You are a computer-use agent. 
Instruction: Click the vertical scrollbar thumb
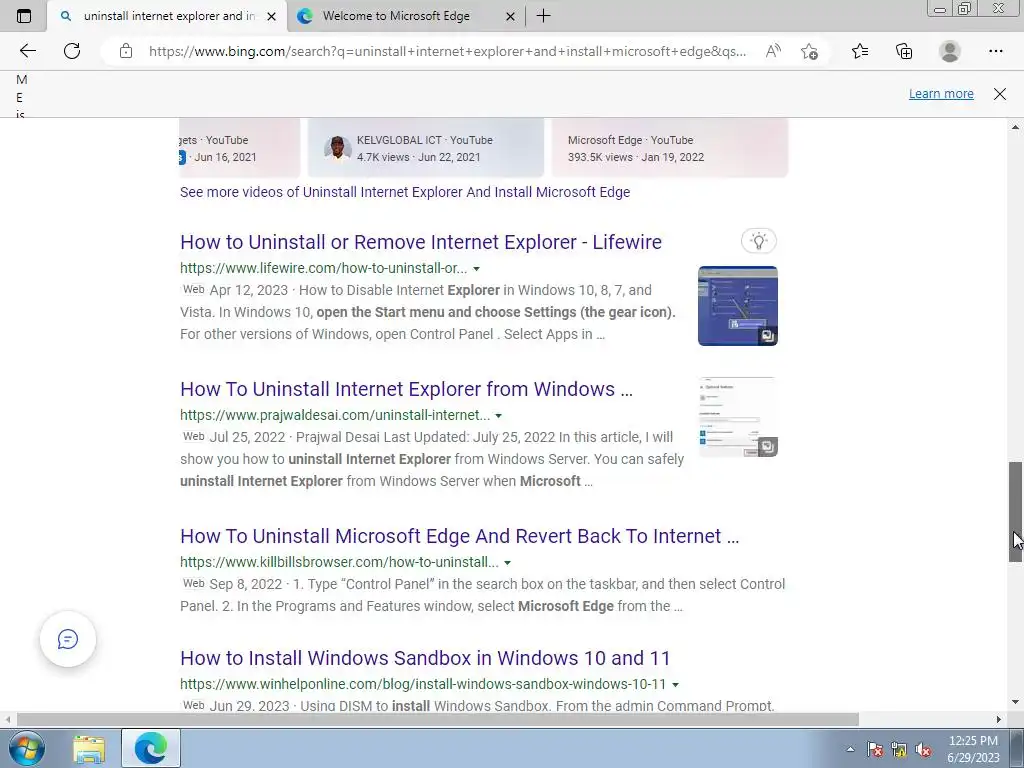point(1016,512)
